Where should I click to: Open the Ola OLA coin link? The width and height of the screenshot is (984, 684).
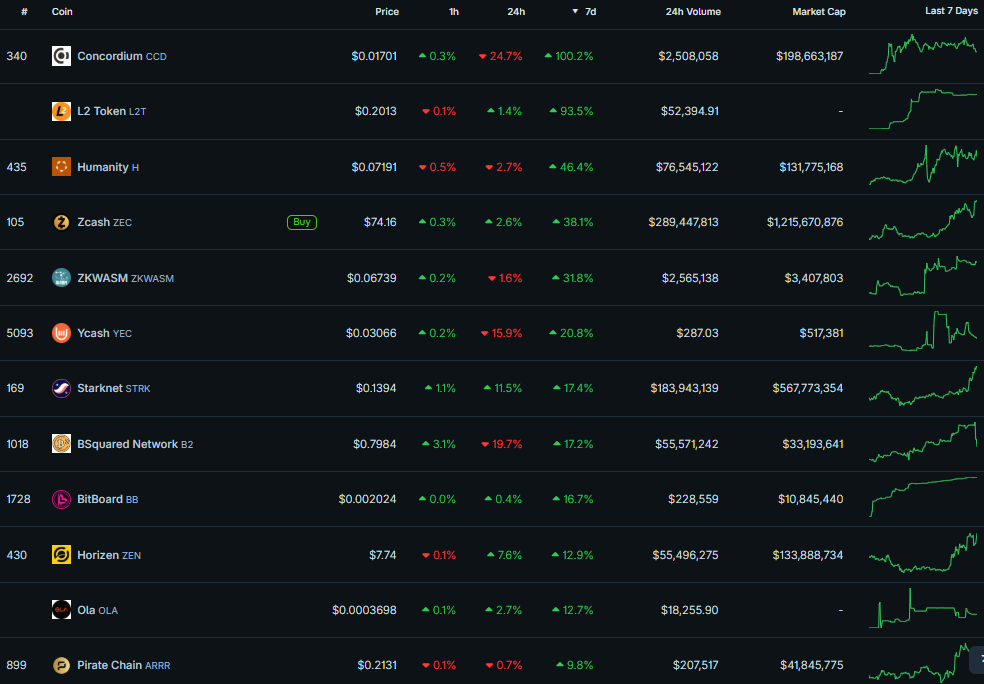point(97,610)
